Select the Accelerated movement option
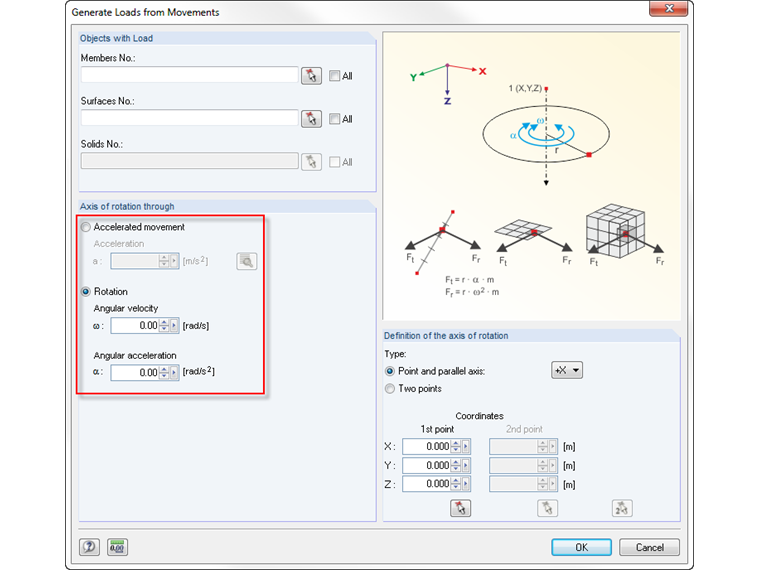Image resolution: width=760 pixels, height=570 pixels. pyautogui.click(x=86, y=227)
